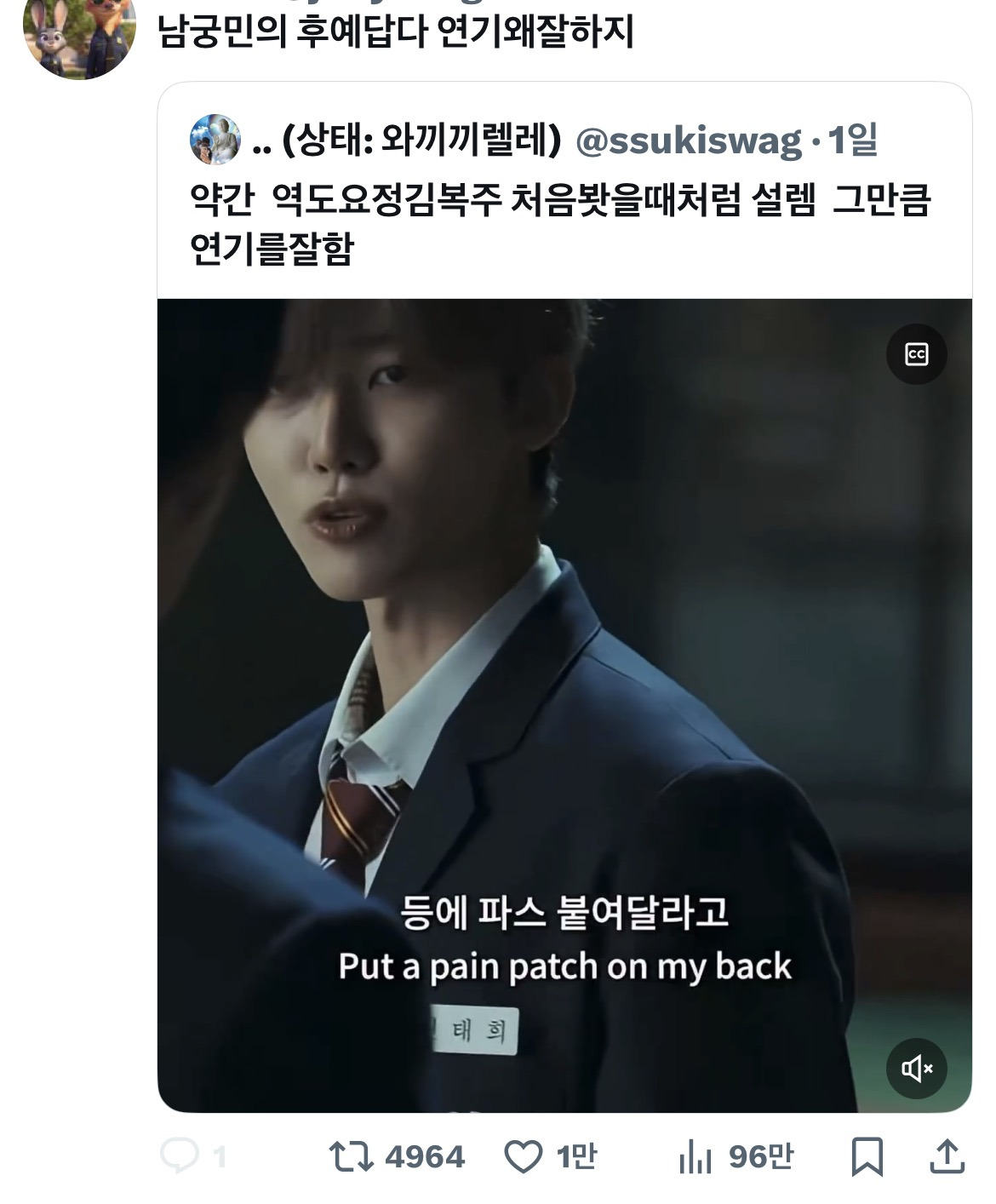This screenshot has height=1204, width=996.
Task: Open the @ssukiswag handle link
Action: tap(689, 140)
